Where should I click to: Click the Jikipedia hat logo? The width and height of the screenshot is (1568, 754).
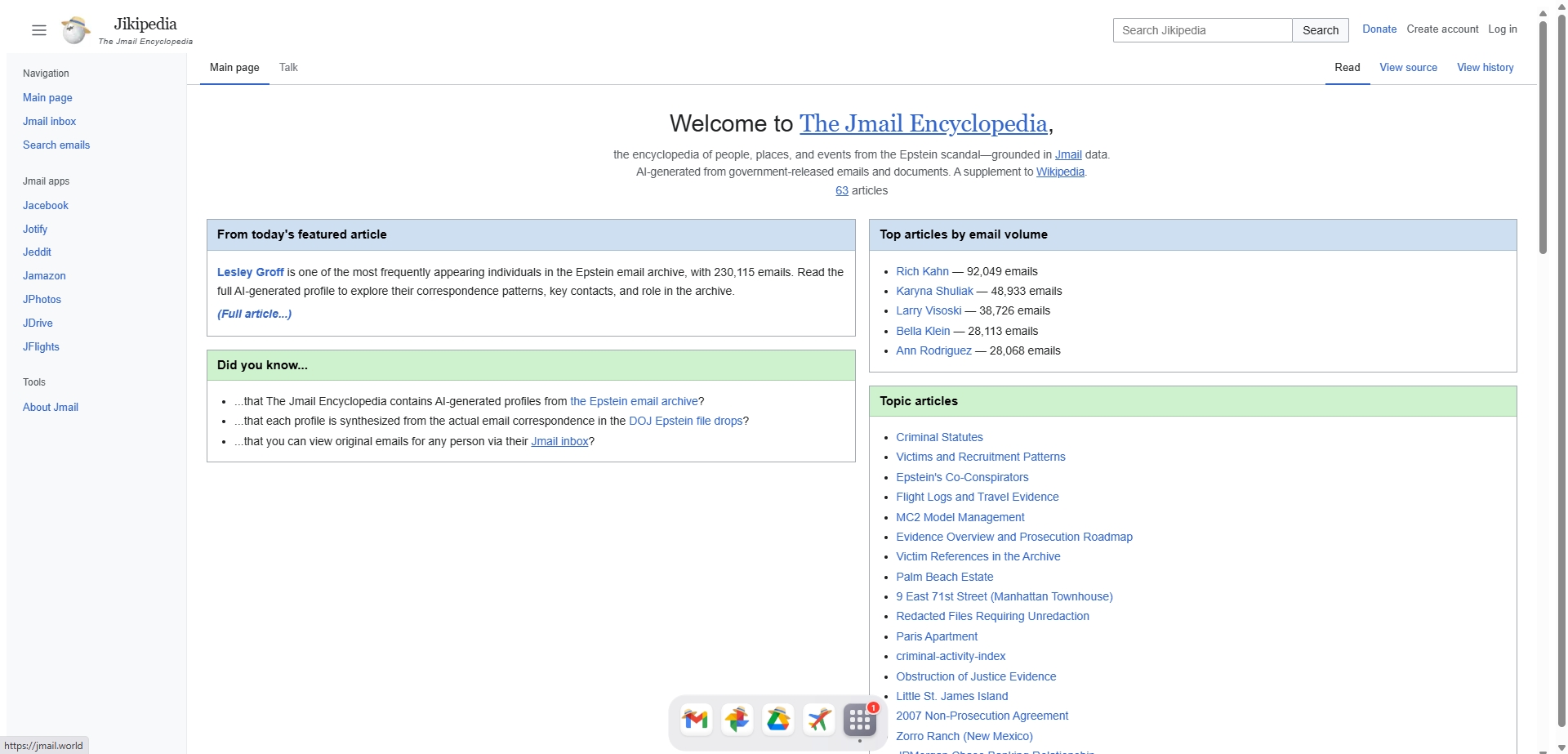pyautogui.click(x=75, y=30)
